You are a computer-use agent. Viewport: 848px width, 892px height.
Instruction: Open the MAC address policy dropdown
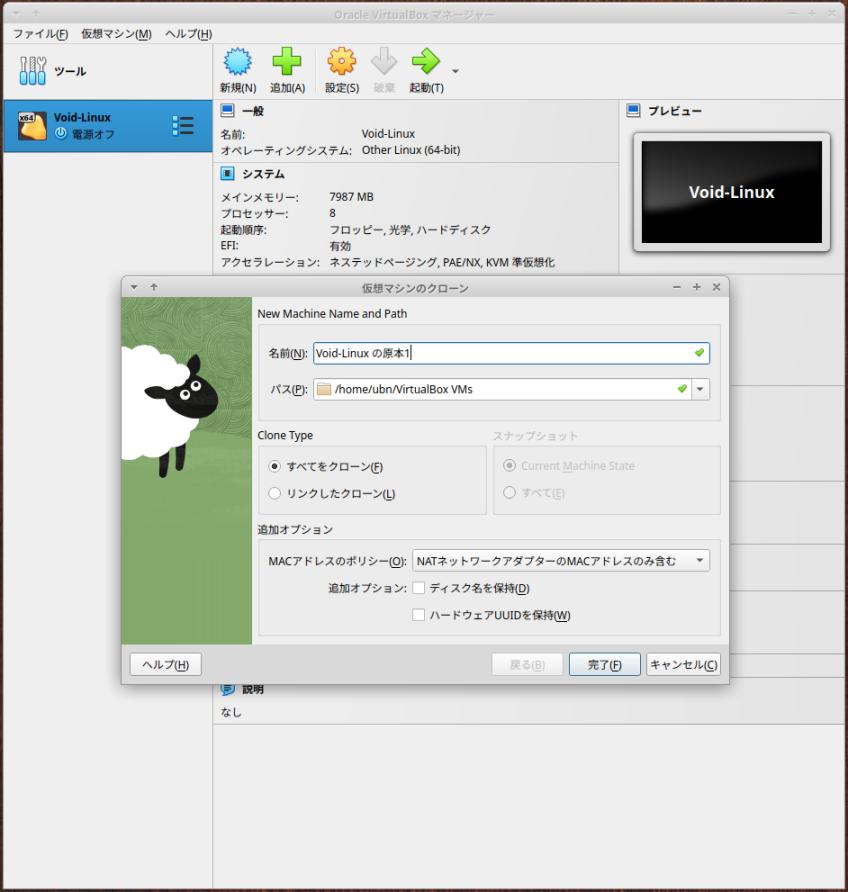pos(560,561)
